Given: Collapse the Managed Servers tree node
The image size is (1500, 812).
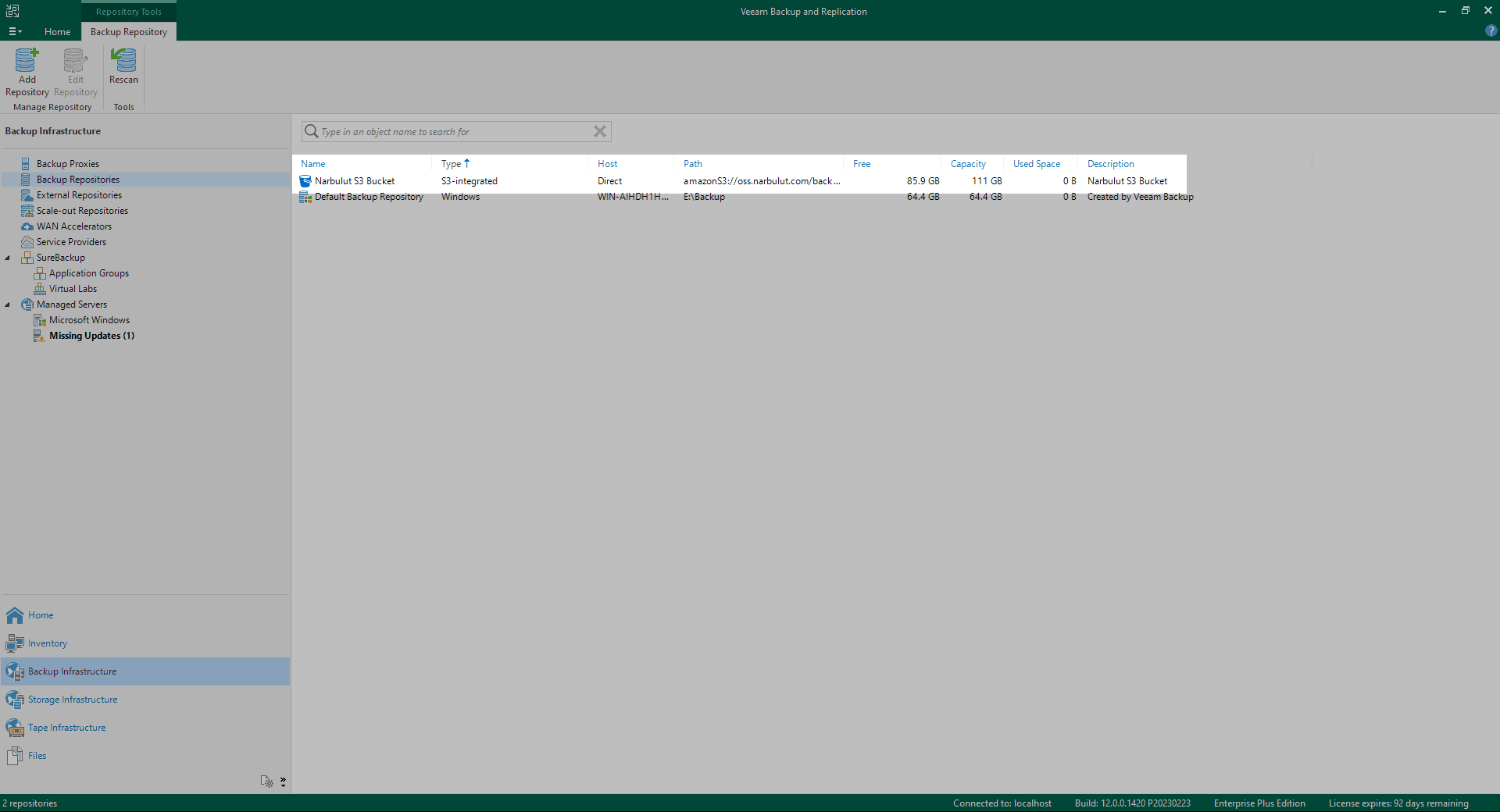Looking at the screenshot, I should tap(8, 304).
